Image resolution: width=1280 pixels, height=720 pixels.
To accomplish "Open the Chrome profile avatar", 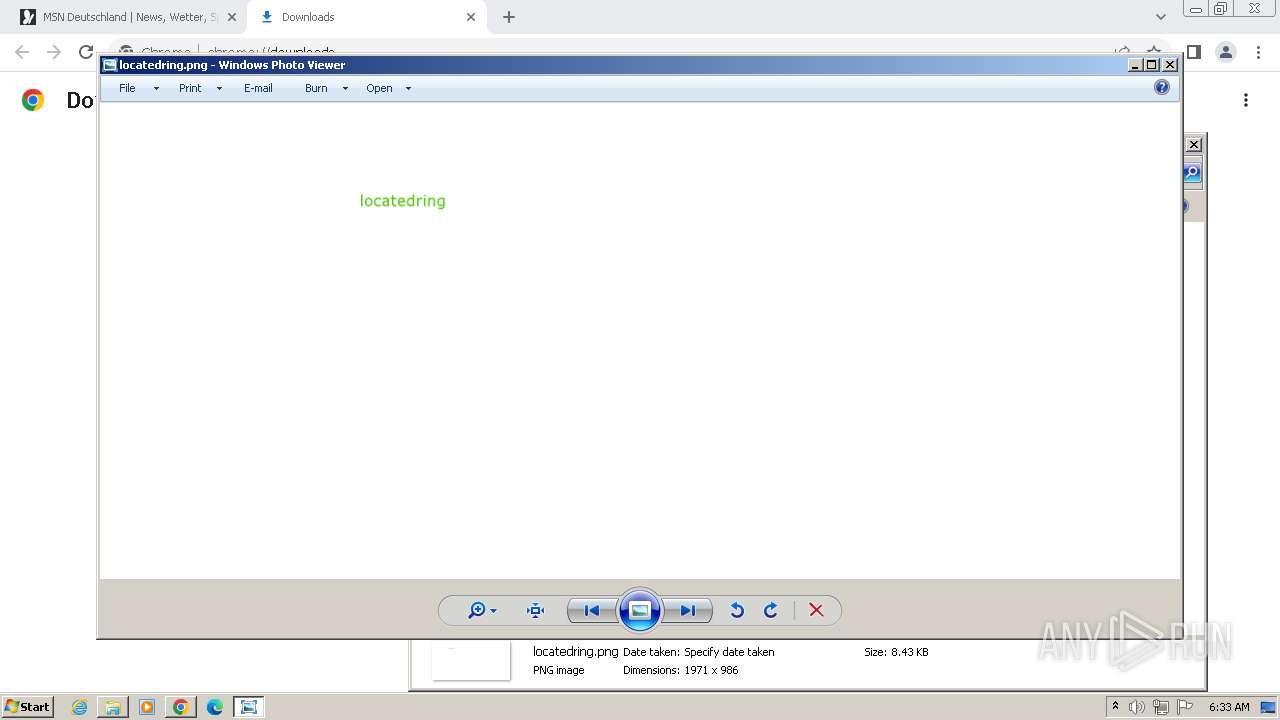I will click(x=1226, y=52).
